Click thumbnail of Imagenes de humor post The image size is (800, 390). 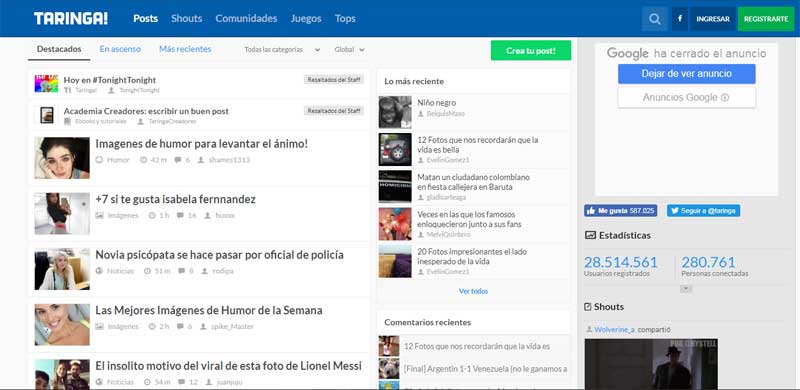tap(62, 158)
